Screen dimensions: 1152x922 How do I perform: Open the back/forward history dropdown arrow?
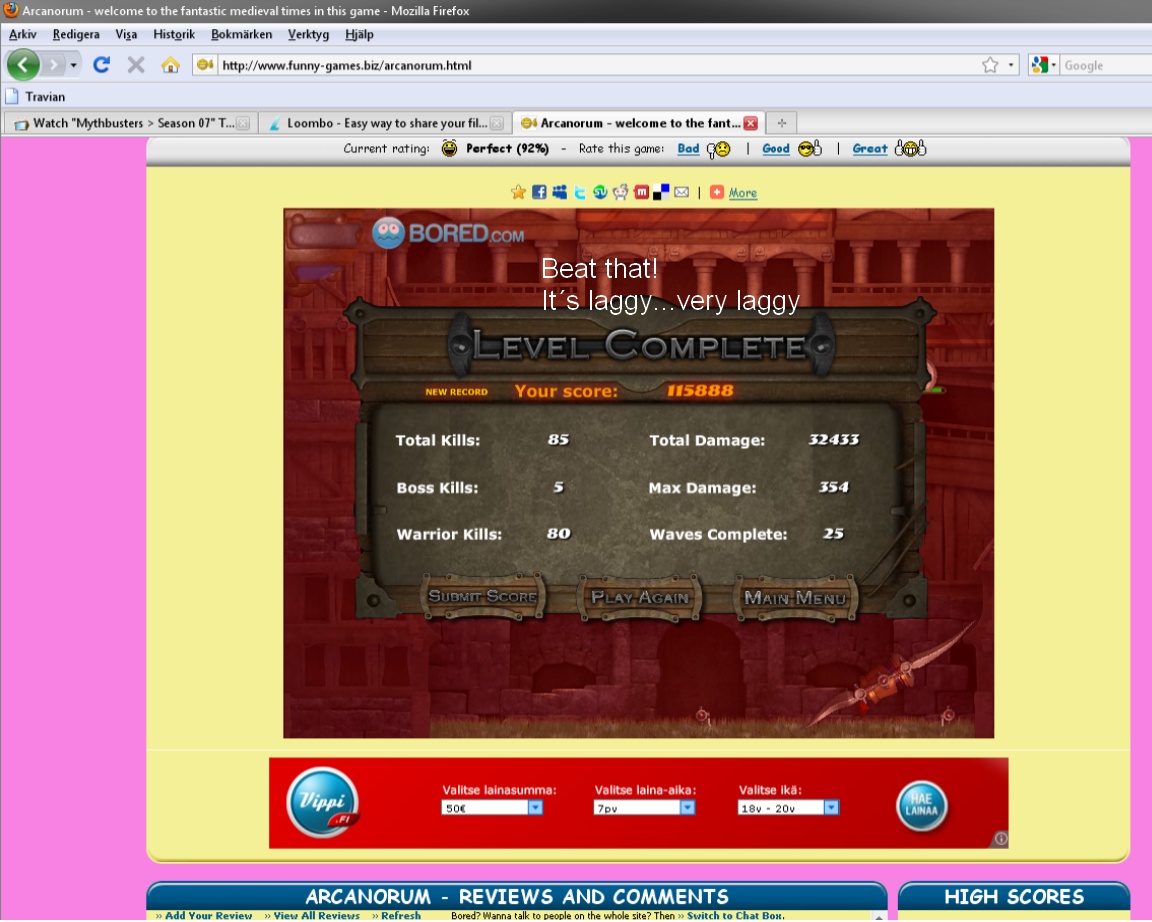click(73, 65)
